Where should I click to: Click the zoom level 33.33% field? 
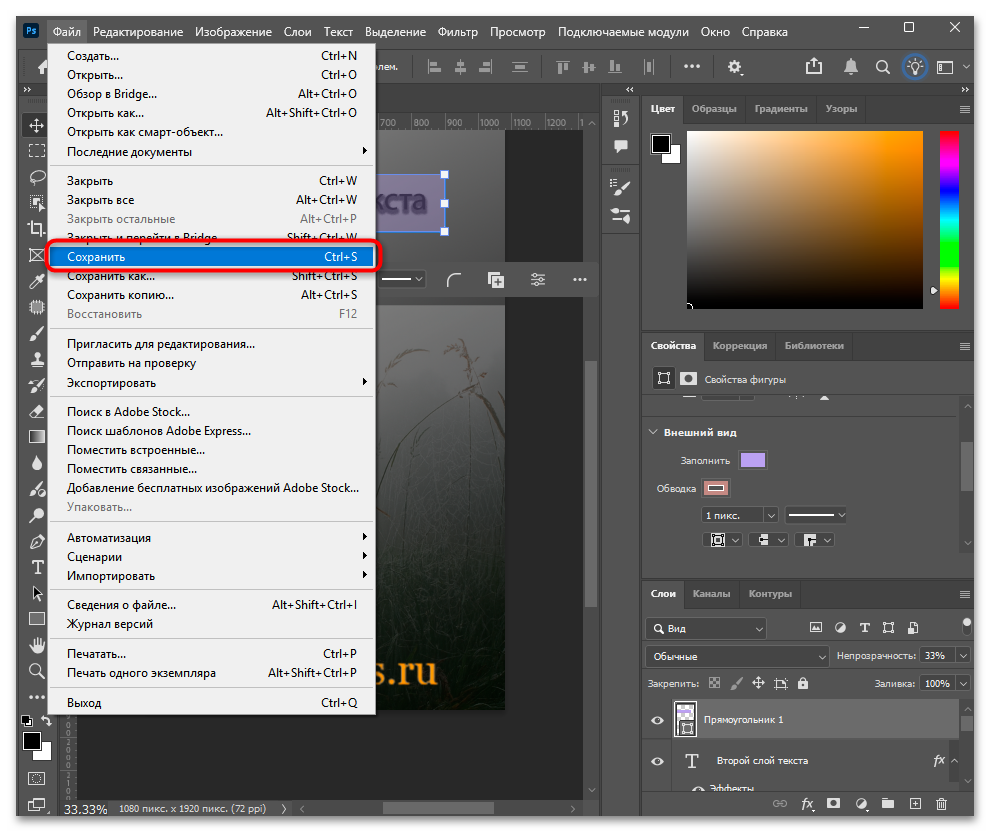click(85, 809)
